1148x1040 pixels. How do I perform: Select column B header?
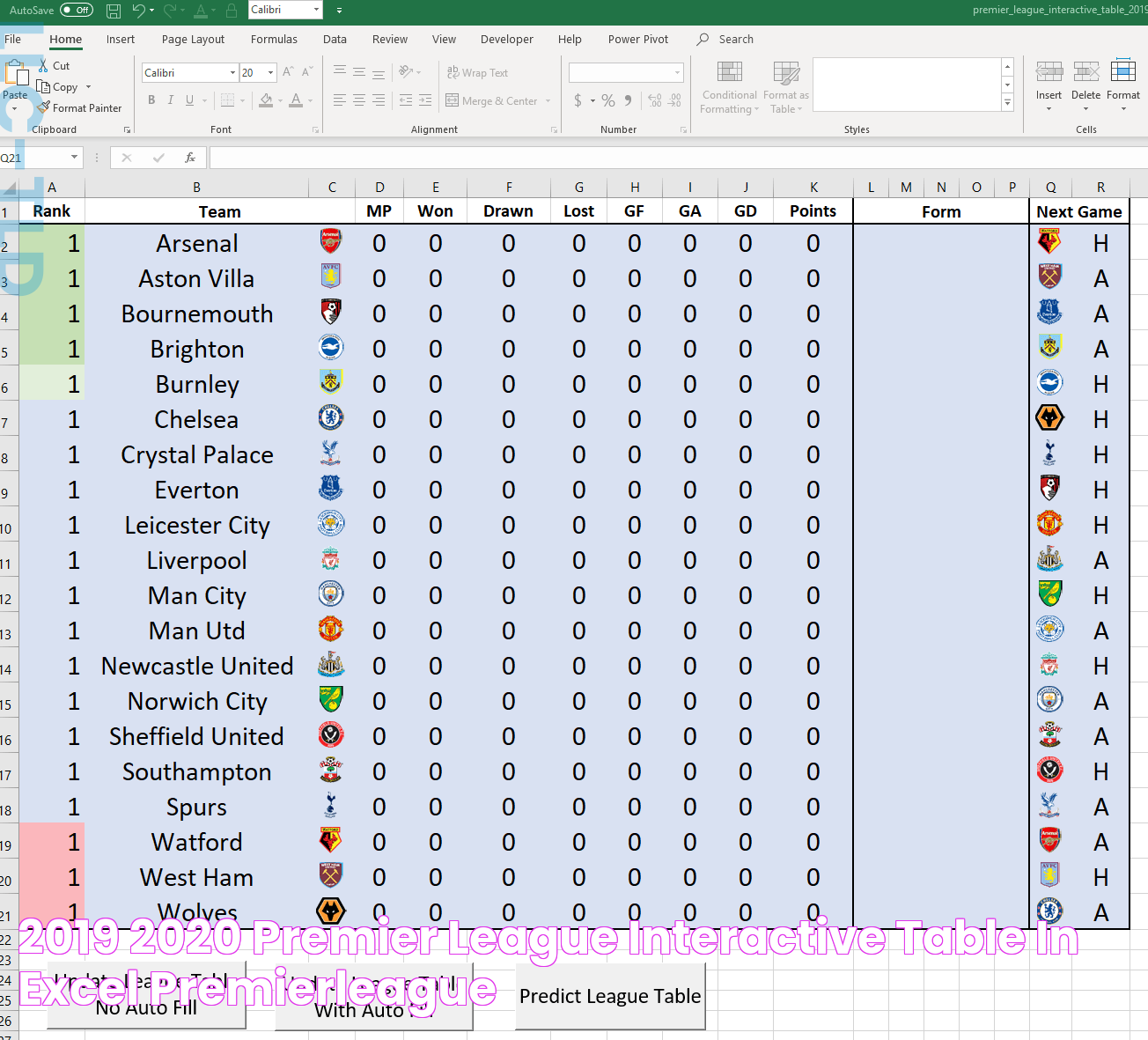[196, 188]
